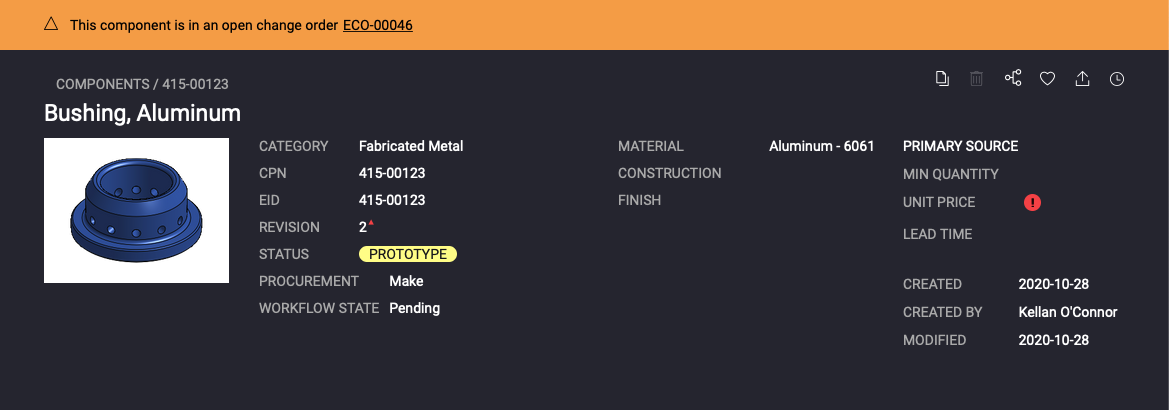Screen dimensions: 1169x410
Task: Click the red modified marker beside Revision 2
Action: (x=371, y=223)
